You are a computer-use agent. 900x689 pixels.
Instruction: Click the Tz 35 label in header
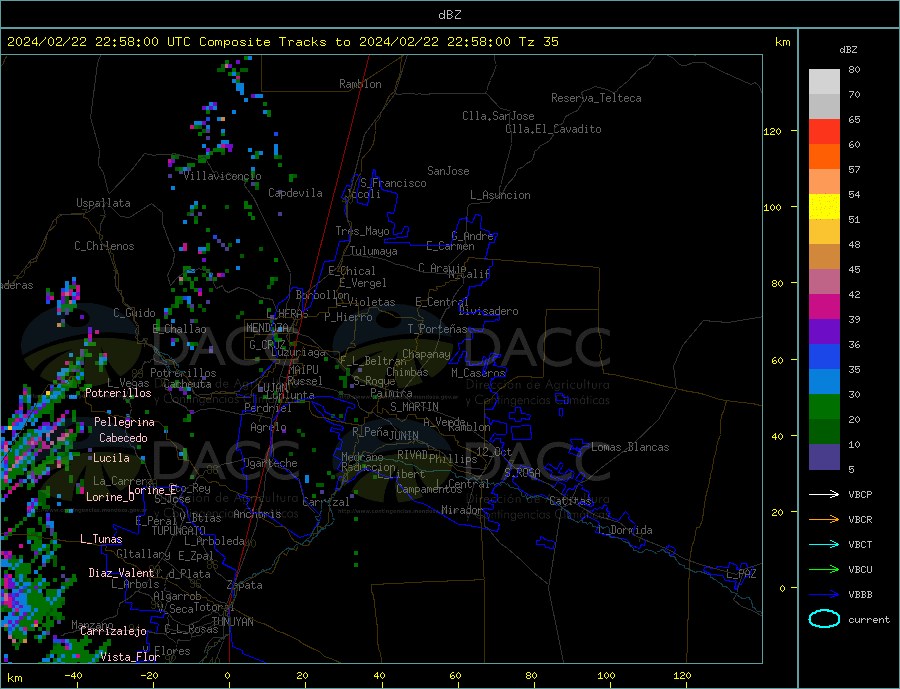pos(539,42)
